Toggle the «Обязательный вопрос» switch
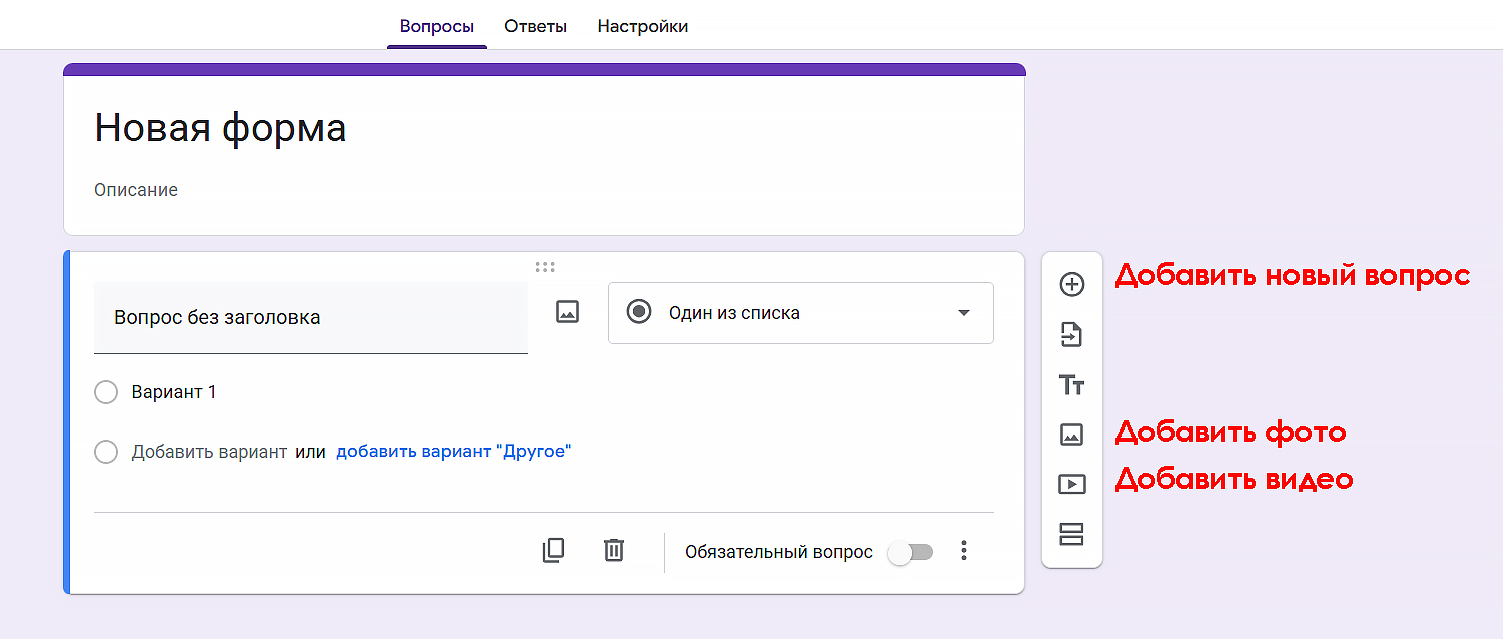Viewport: 1503px width, 639px height. [910, 552]
